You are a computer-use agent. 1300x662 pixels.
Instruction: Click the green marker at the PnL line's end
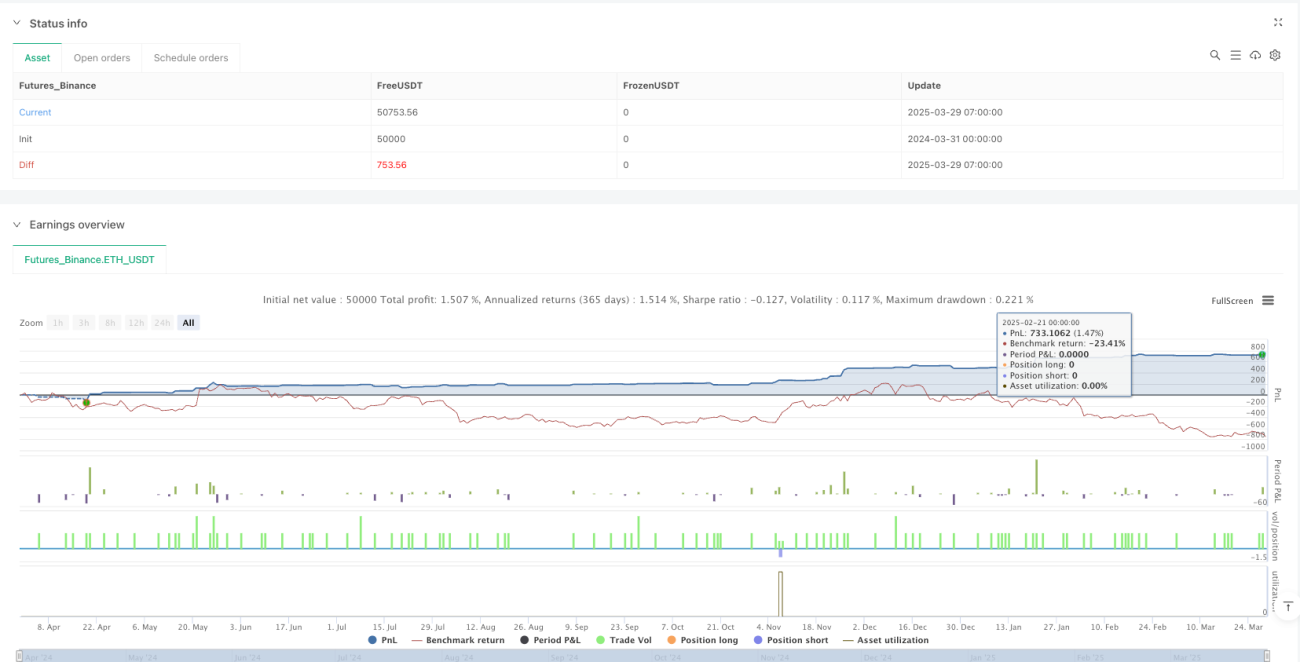tap(1262, 355)
